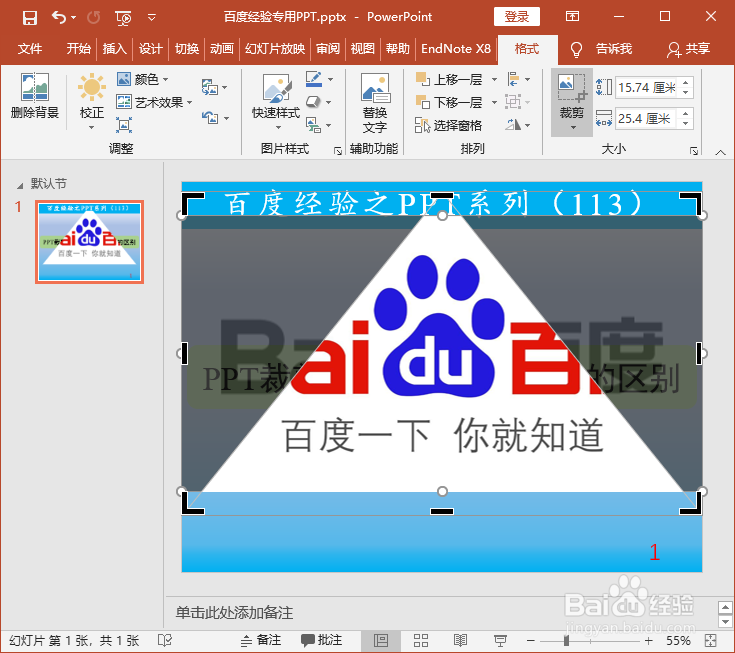Open Ribbon Display Options icon
Screen dimensions: 735x653
pos(572,17)
